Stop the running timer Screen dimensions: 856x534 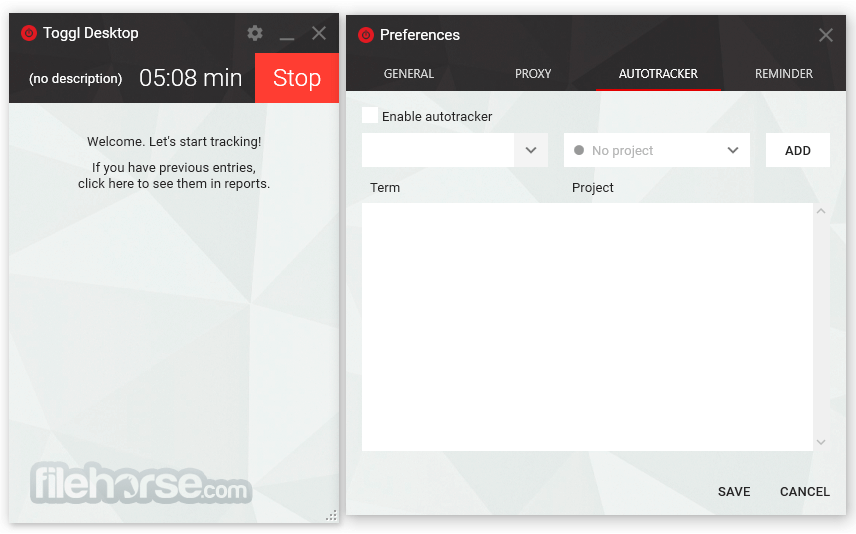297,78
